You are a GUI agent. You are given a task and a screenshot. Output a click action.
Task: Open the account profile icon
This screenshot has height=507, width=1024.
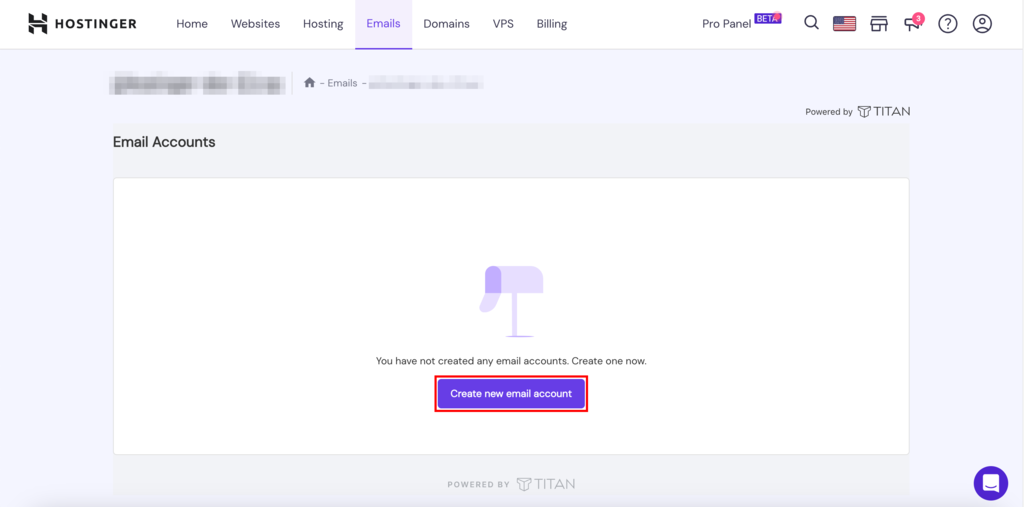coord(982,23)
